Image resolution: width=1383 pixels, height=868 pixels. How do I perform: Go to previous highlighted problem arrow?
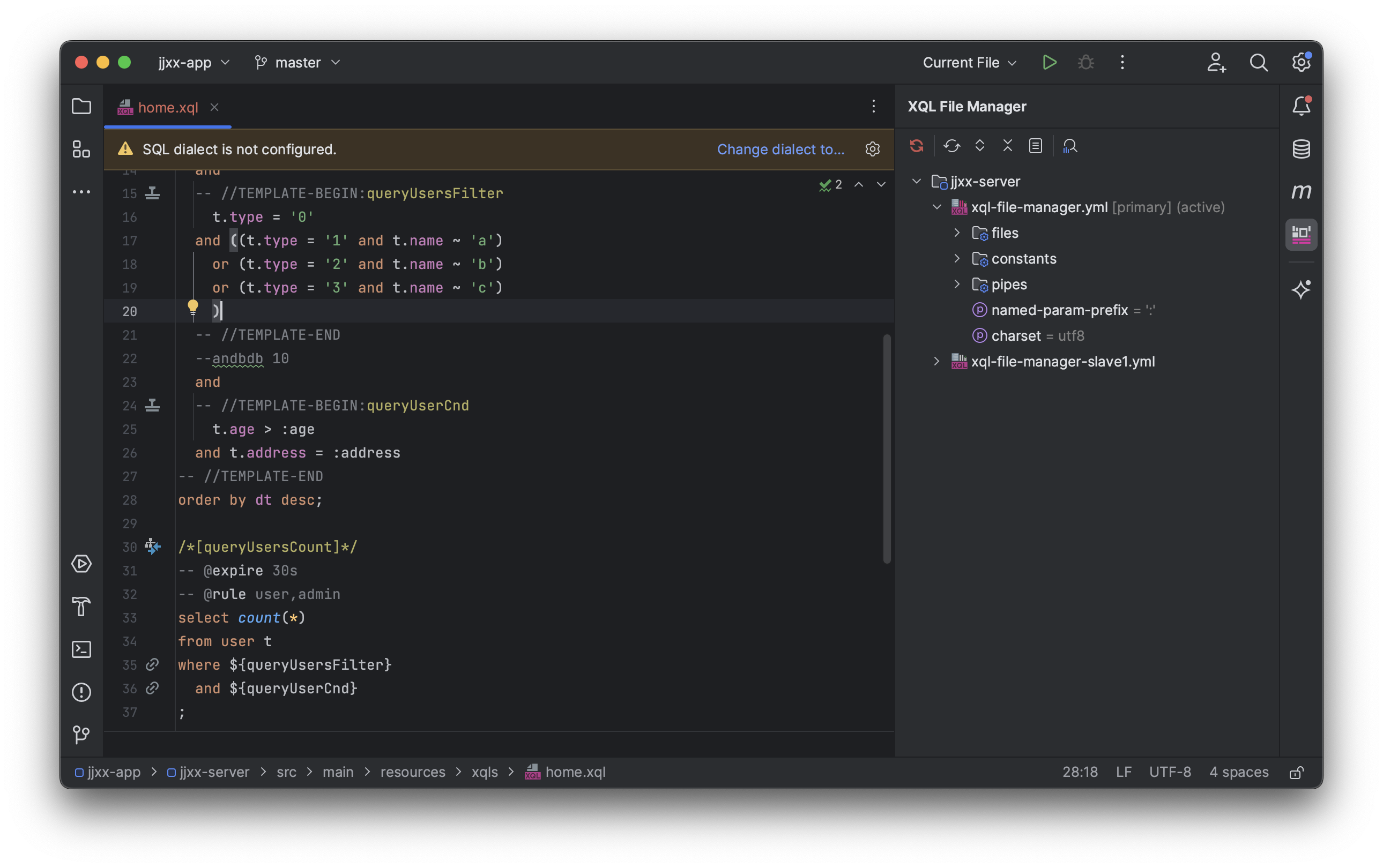[x=859, y=185]
